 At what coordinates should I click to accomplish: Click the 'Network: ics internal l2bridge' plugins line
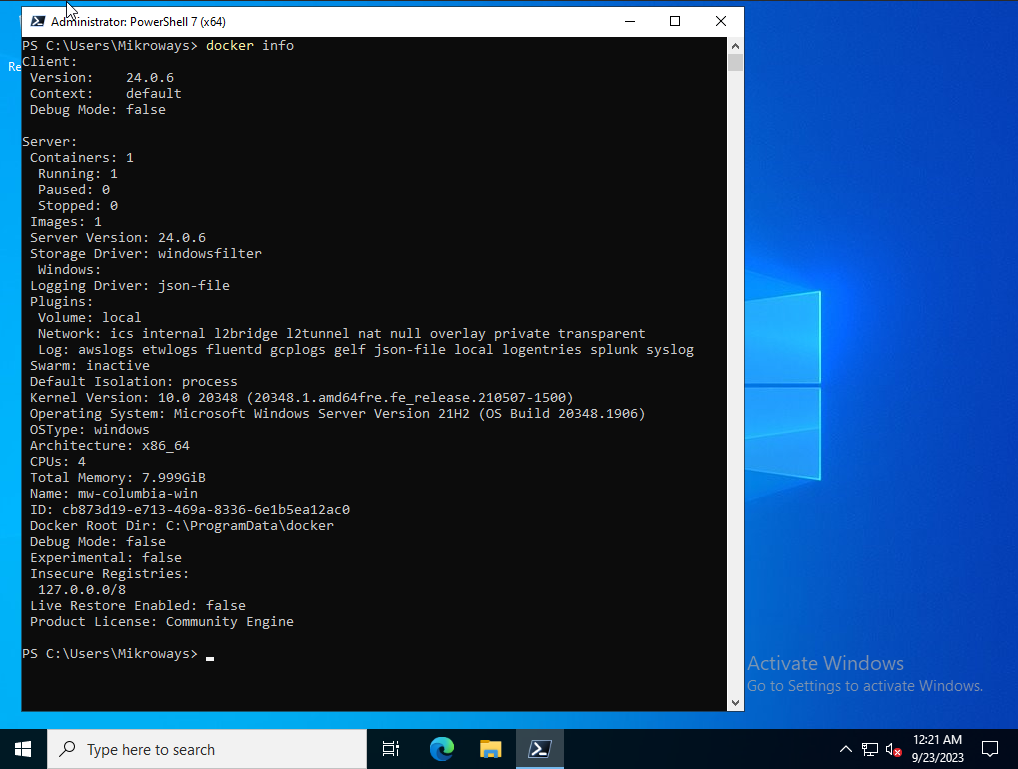(x=341, y=334)
